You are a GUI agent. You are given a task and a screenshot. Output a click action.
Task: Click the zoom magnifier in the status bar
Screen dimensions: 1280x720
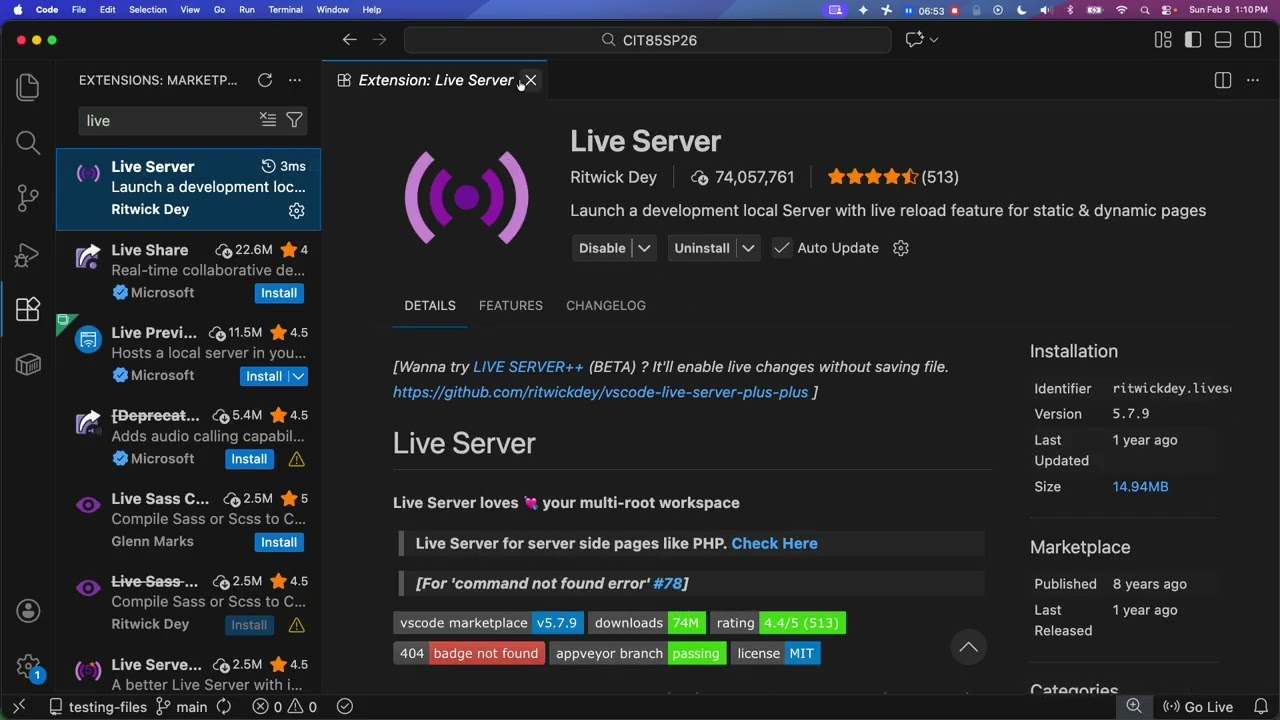[1134, 707]
